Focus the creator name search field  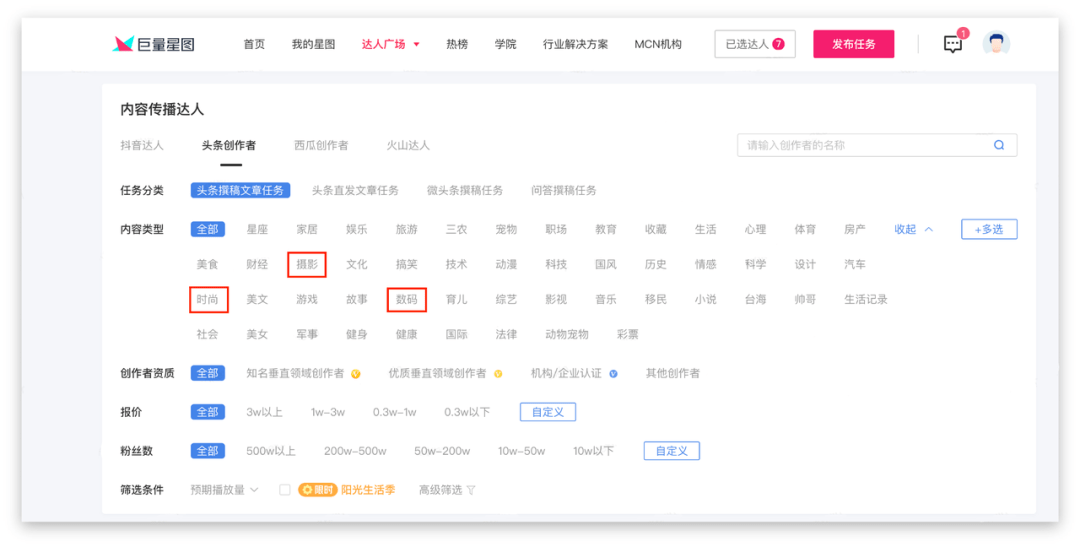pos(877,145)
